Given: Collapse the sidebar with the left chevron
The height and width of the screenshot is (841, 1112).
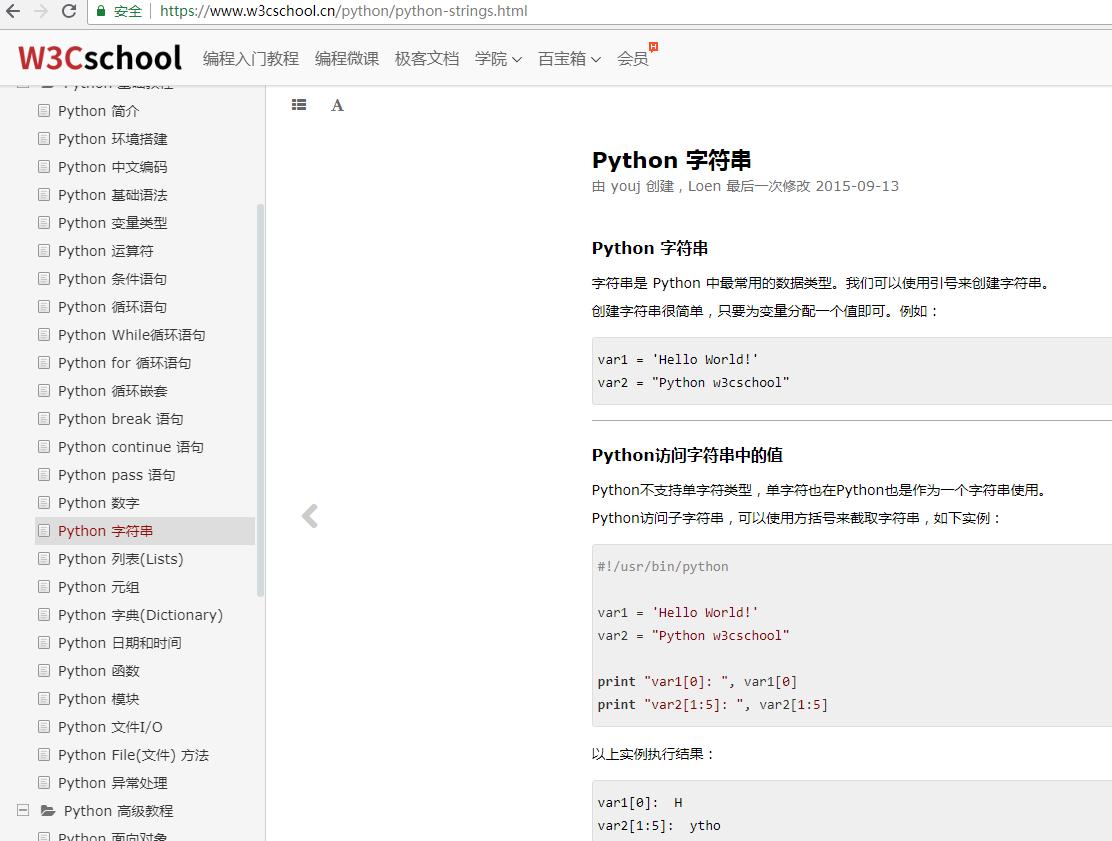Looking at the screenshot, I should [310, 516].
